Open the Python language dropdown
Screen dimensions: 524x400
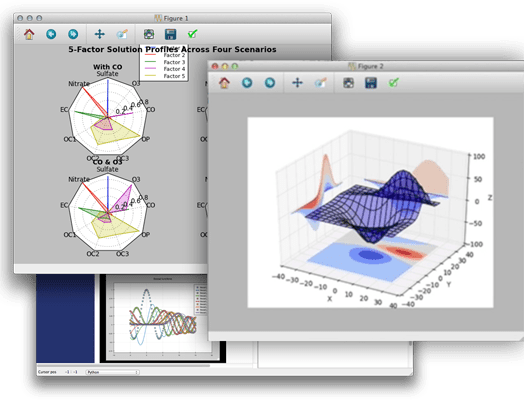pos(113,372)
